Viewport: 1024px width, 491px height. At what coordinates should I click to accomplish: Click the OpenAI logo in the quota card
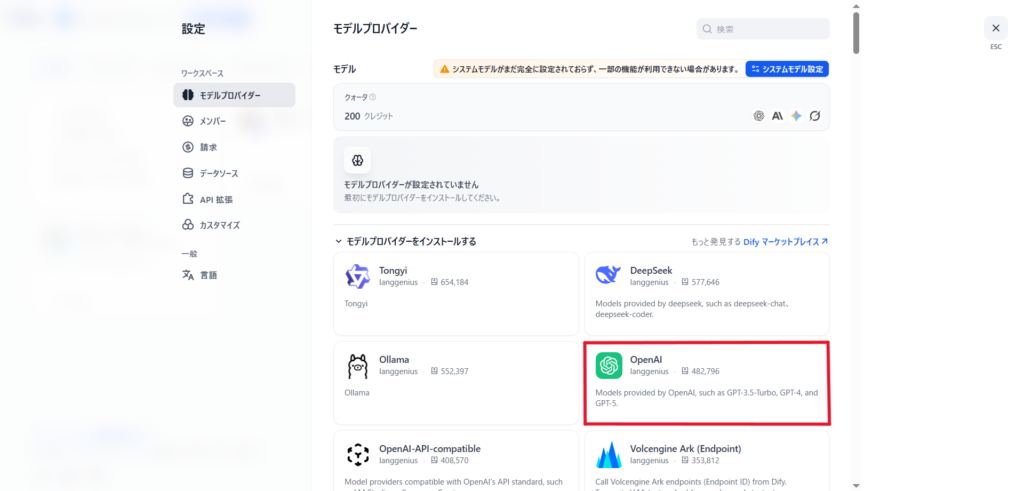coord(758,116)
